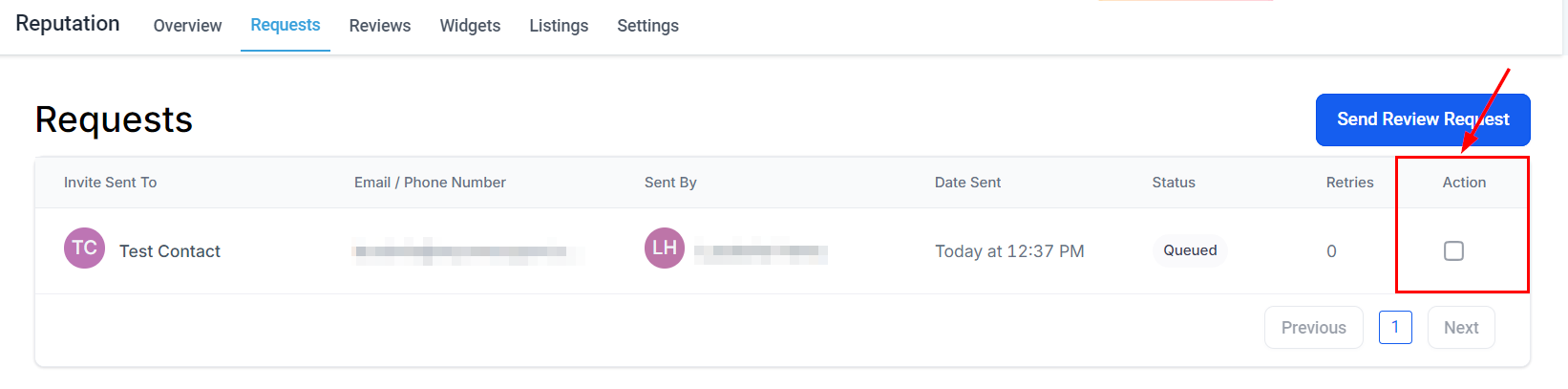Viewport: 1568px width, 389px height.
Task: Open the Settings tab
Action: point(647,26)
